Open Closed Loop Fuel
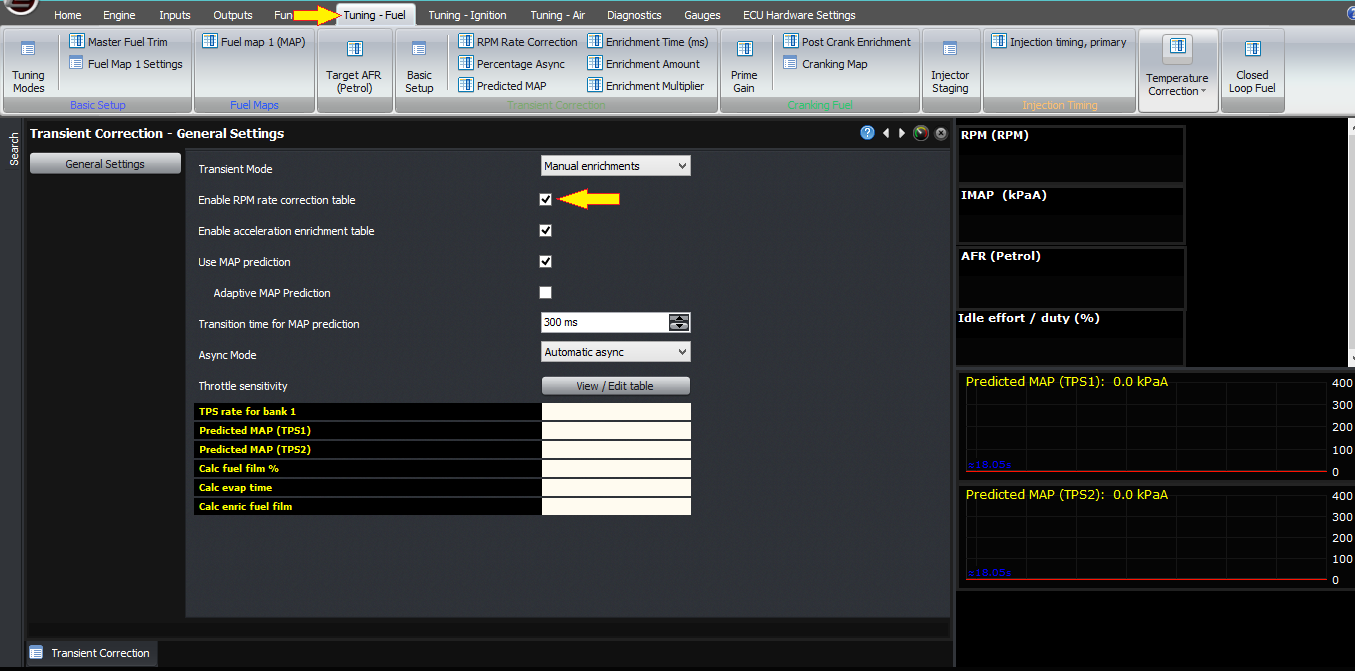 coord(1252,68)
